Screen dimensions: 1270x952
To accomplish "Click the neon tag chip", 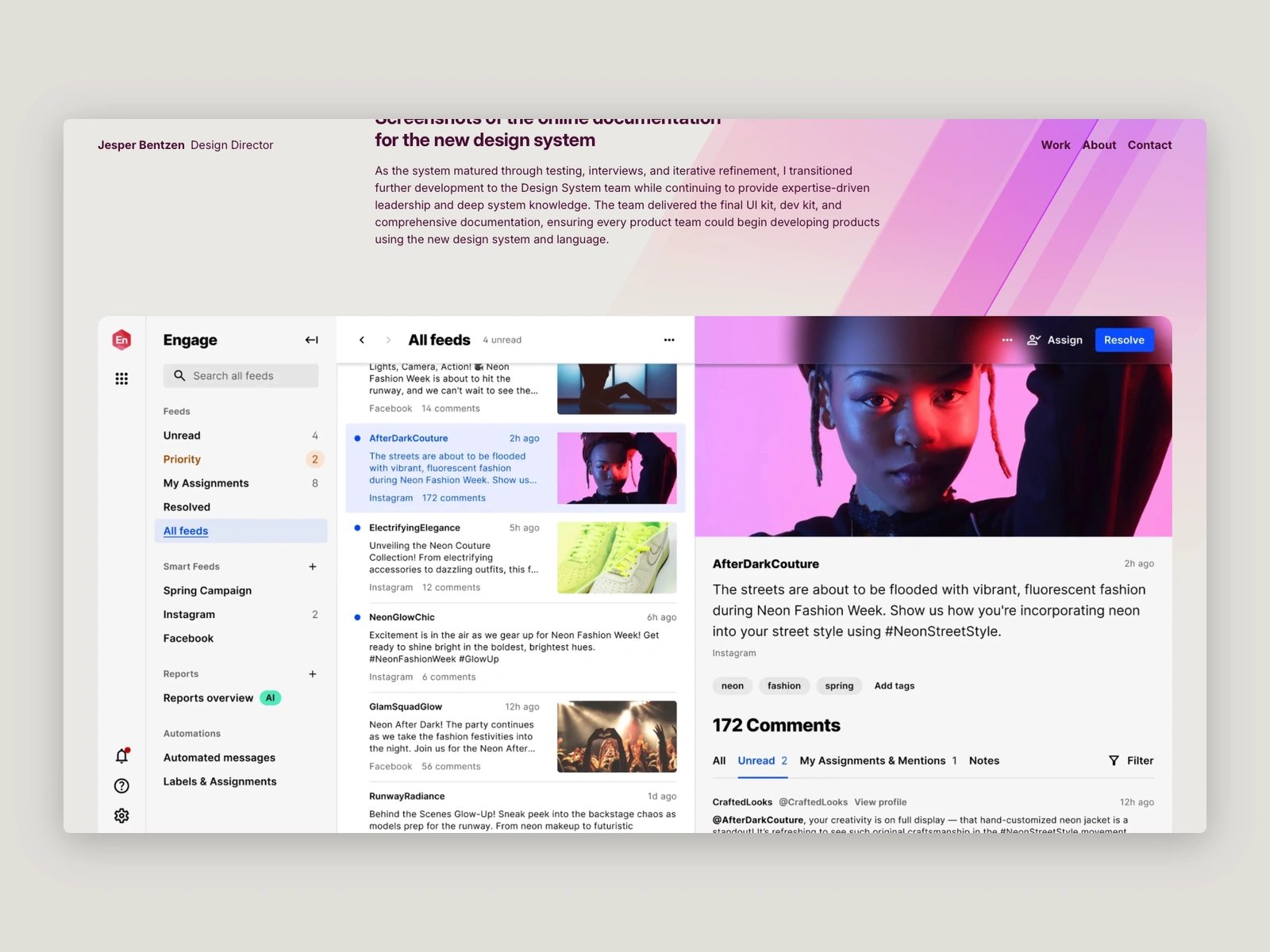I will point(732,685).
